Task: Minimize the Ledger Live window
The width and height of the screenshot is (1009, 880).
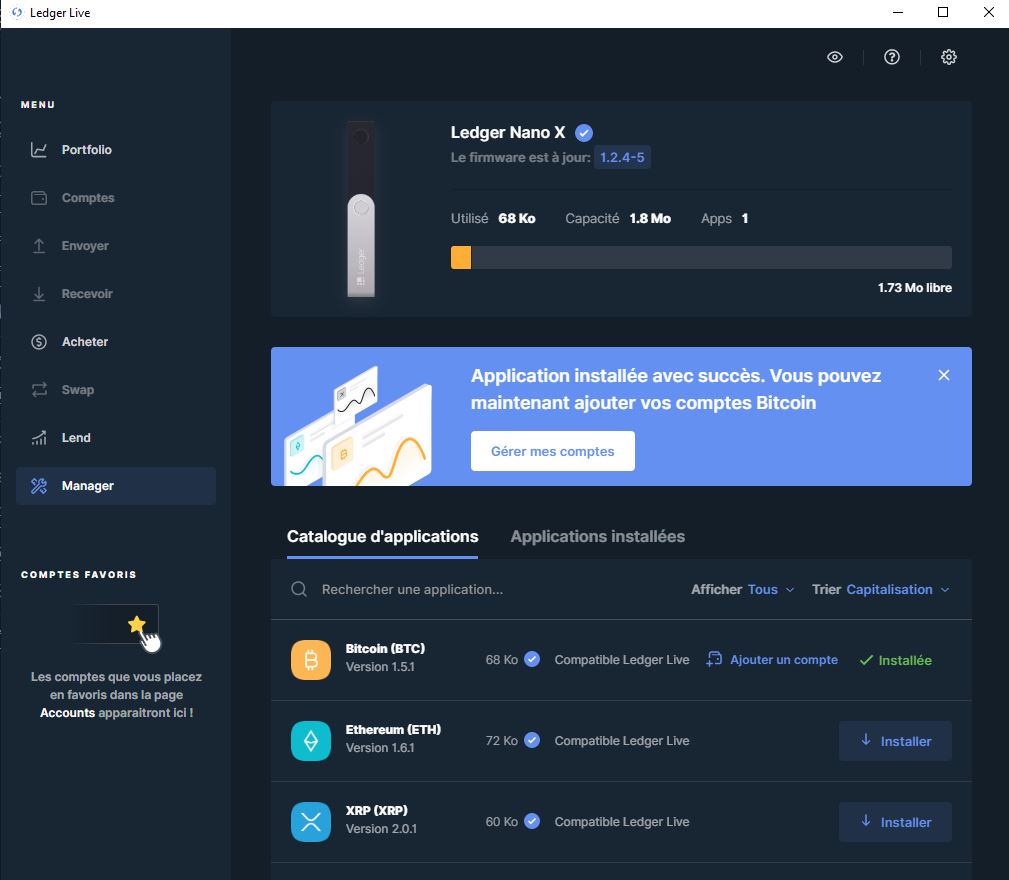Action: point(898,12)
